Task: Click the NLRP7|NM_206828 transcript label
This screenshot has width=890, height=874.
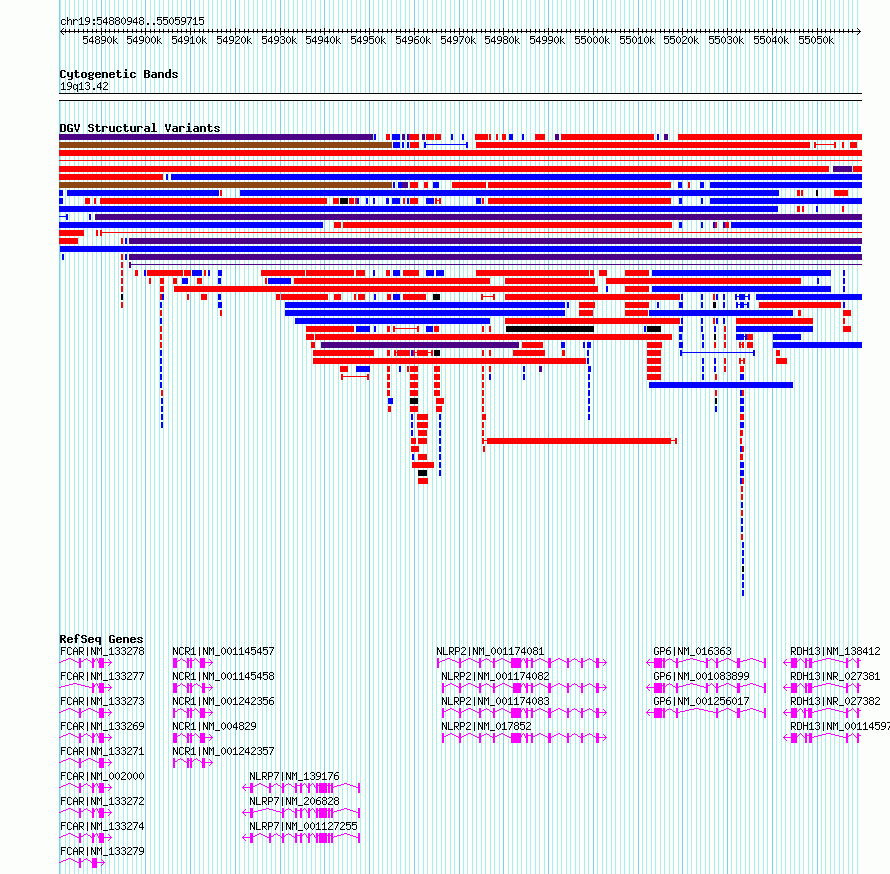Action: click(x=294, y=801)
